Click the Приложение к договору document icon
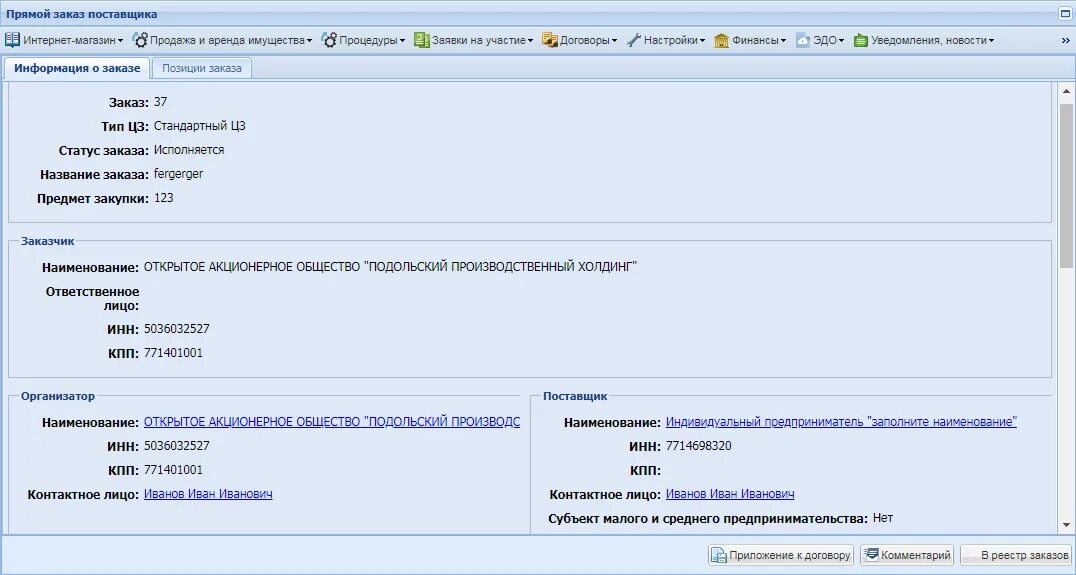The image size is (1076, 575). (718, 554)
